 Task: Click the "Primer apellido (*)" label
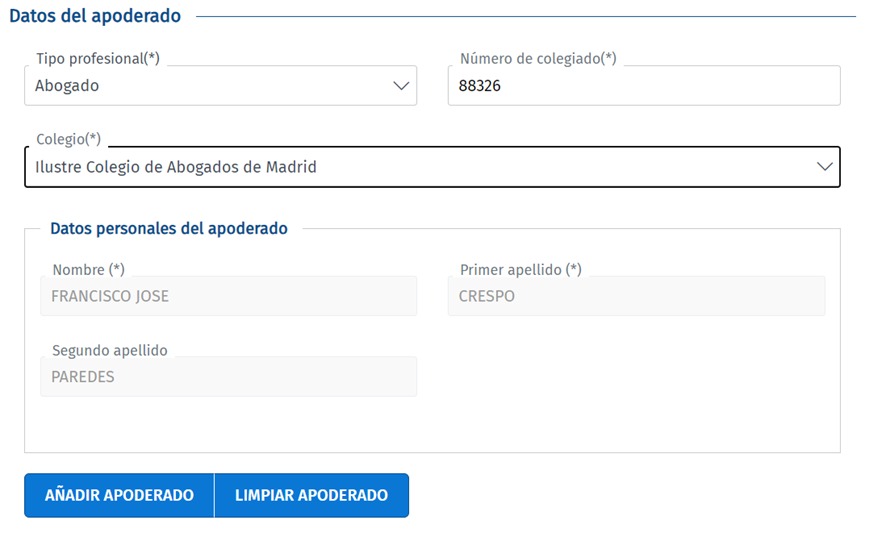(x=520, y=270)
